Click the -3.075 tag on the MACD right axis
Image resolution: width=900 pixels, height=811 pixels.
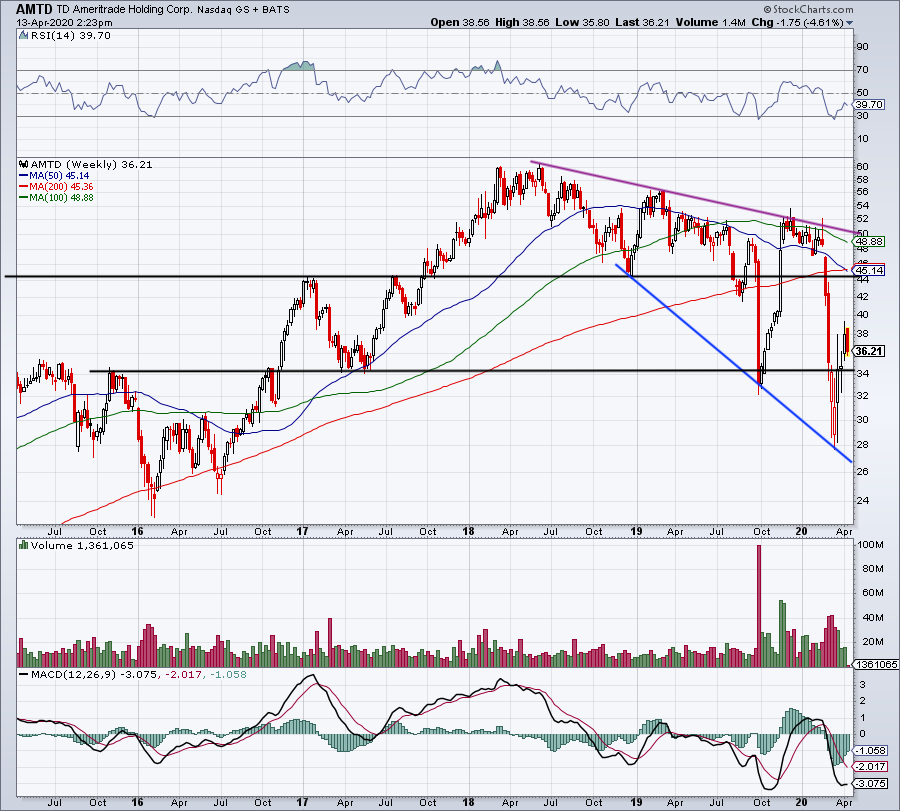[x=870, y=783]
